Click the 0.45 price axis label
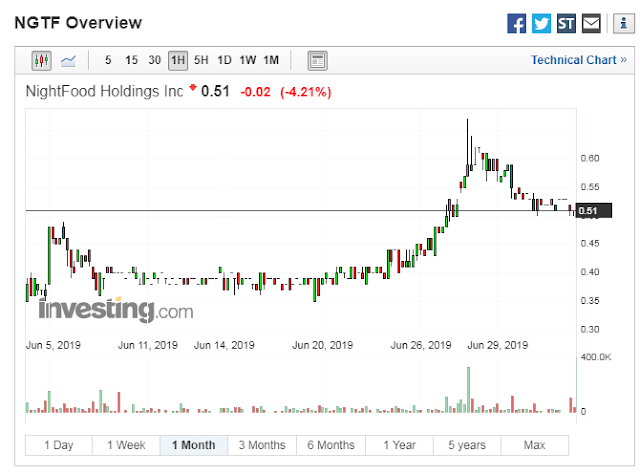 coord(590,243)
